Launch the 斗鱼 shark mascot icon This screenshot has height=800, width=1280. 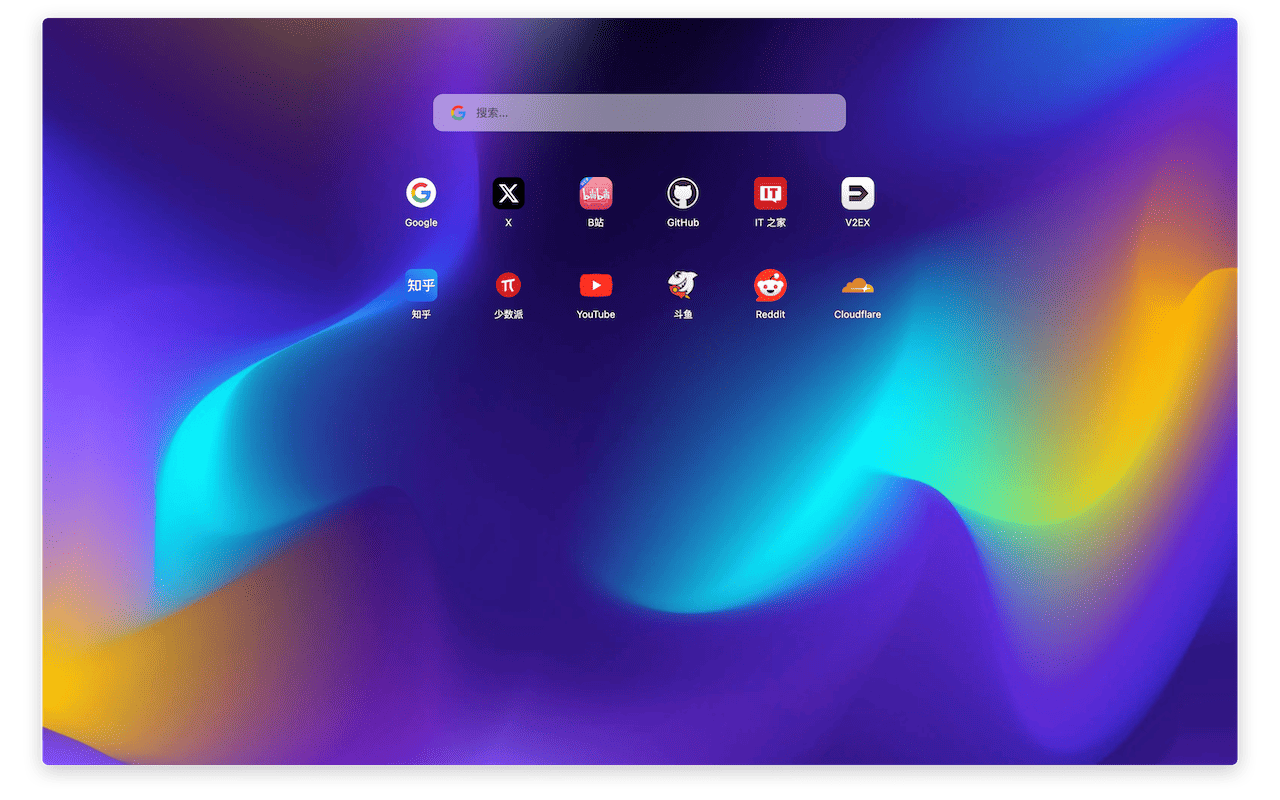(x=683, y=285)
